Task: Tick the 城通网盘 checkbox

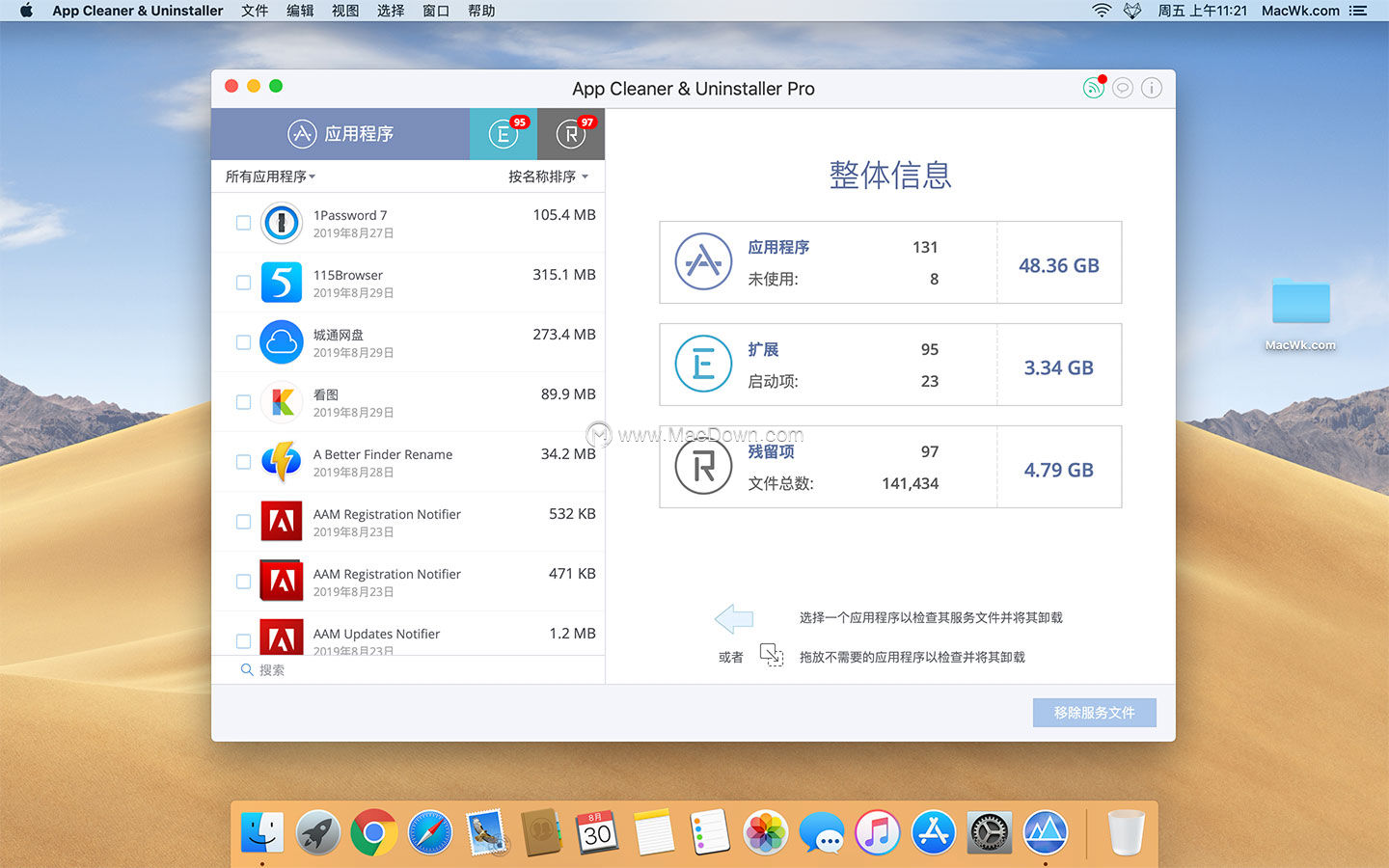Action: (x=243, y=342)
